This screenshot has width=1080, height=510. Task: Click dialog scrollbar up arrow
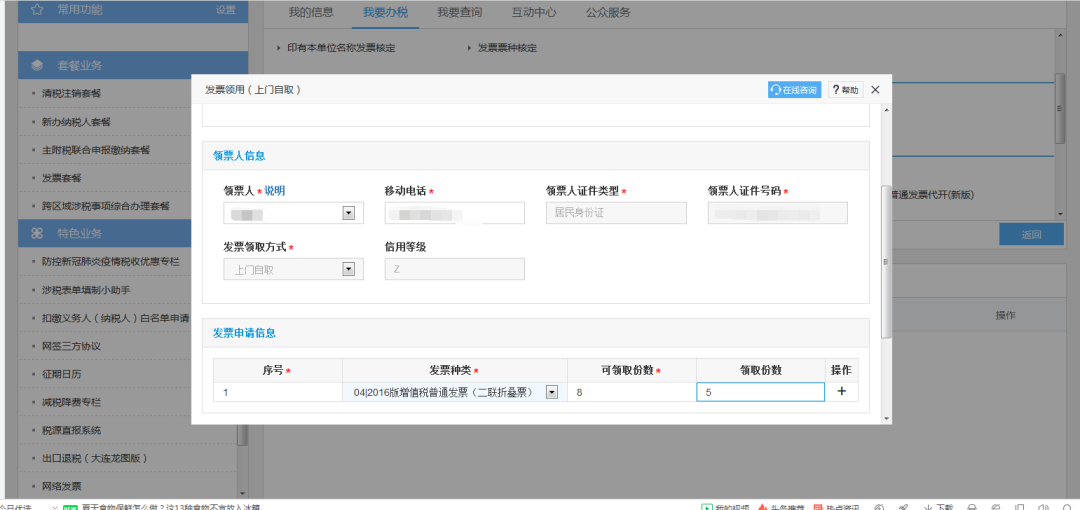pyautogui.click(x=886, y=111)
